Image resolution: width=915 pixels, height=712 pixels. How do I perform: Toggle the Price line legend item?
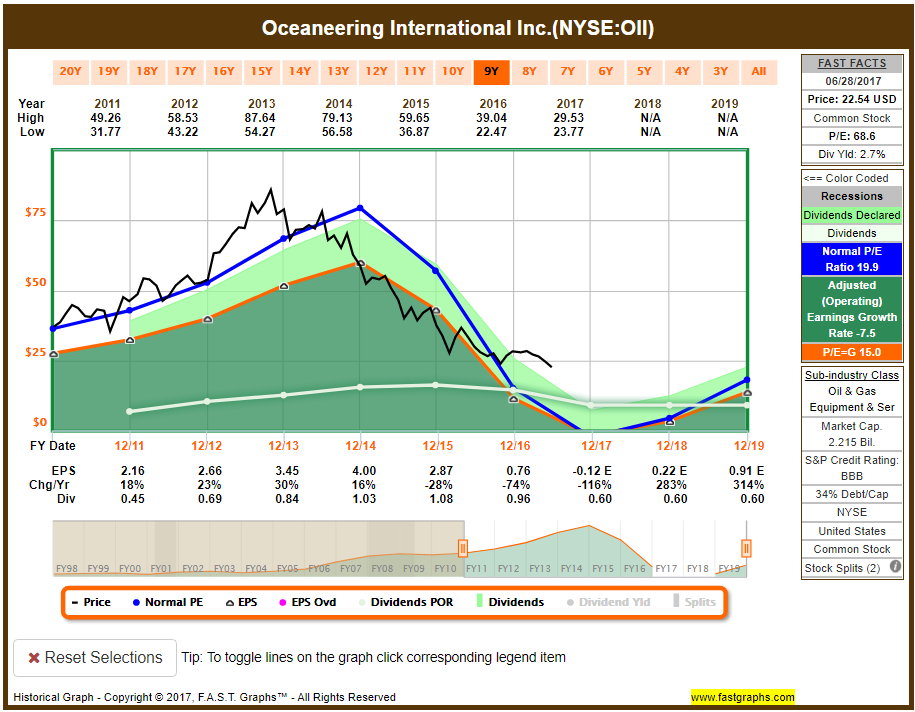tap(91, 602)
